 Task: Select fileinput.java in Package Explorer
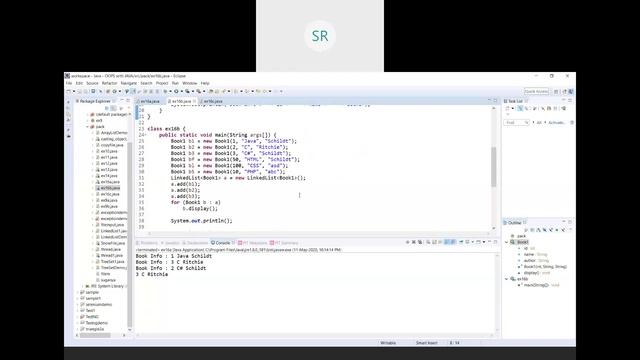pyautogui.click(x=110, y=225)
